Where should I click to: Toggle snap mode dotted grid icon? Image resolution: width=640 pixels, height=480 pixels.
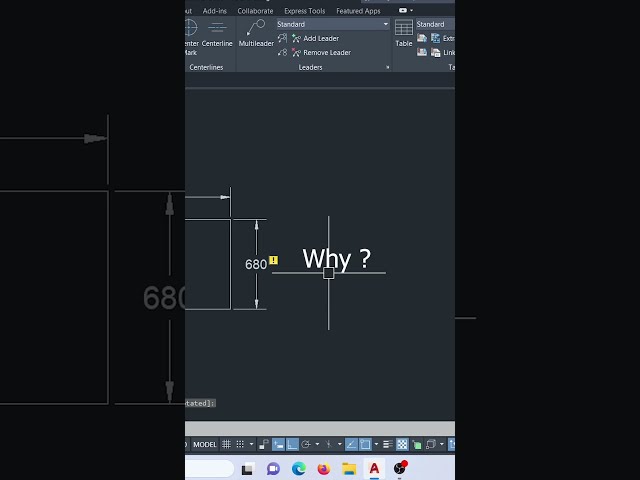pos(240,444)
